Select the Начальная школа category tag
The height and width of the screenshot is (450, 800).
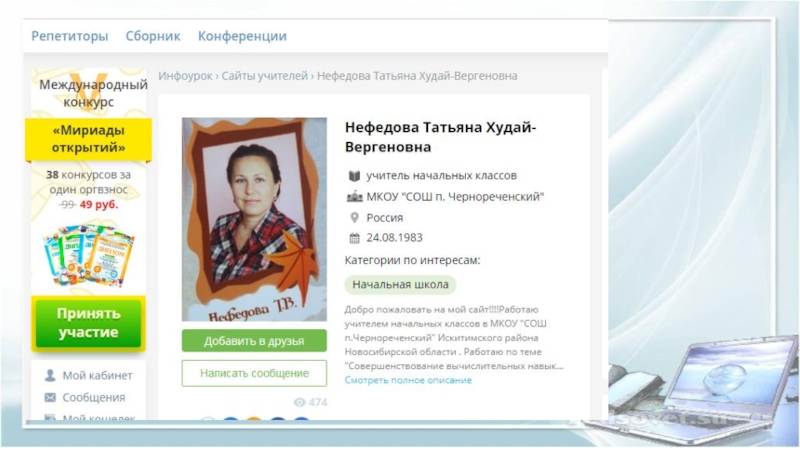coord(401,285)
